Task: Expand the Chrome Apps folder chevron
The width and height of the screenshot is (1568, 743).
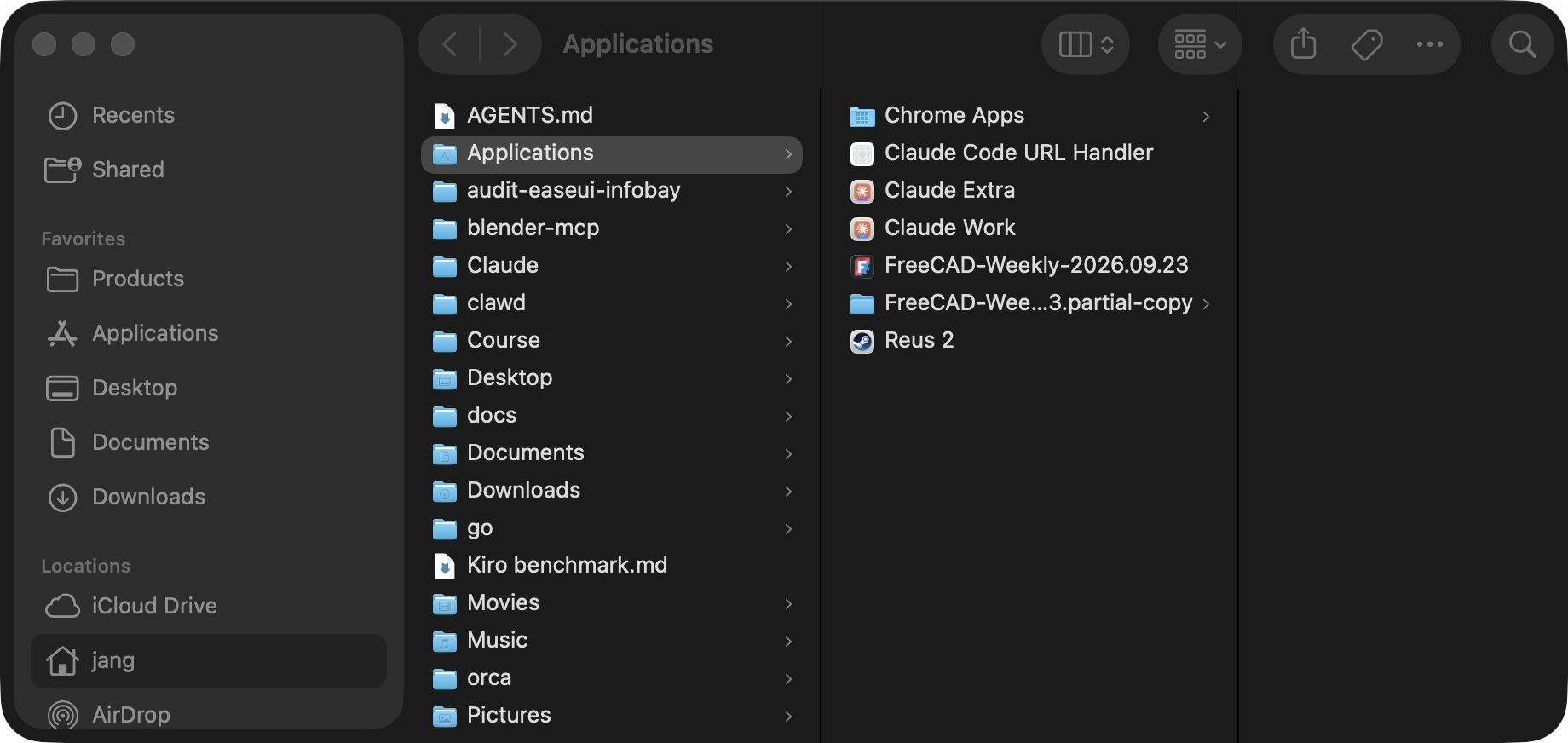Action: [x=1206, y=117]
